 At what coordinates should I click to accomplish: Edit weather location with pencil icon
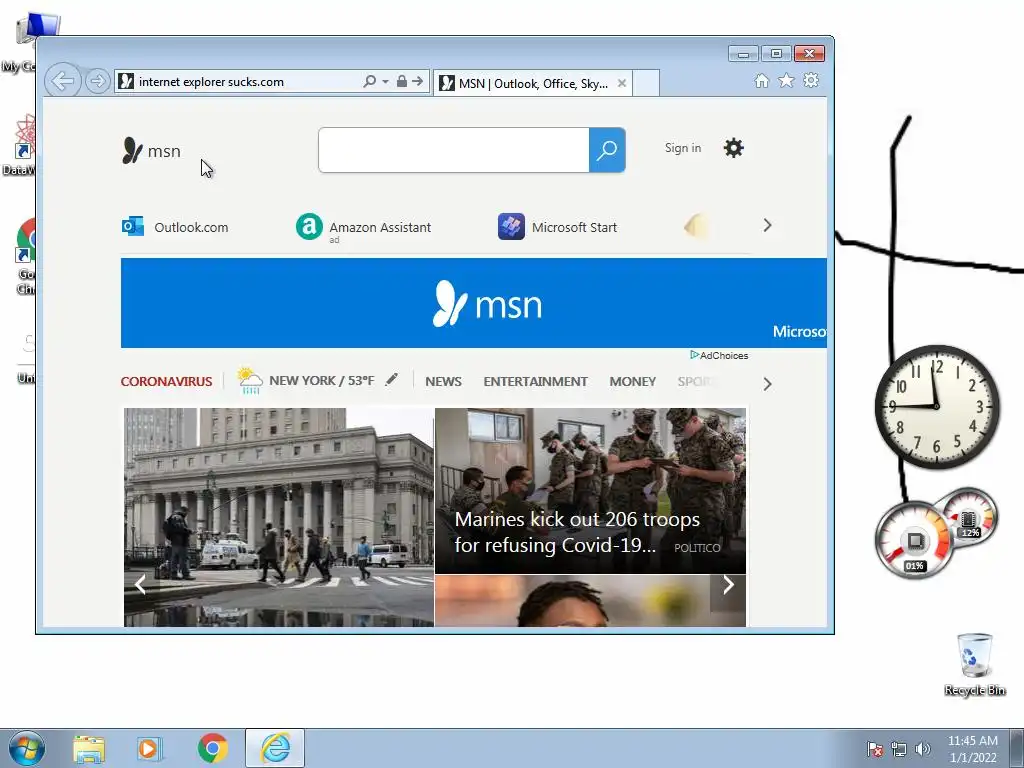pyautogui.click(x=391, y=379)
